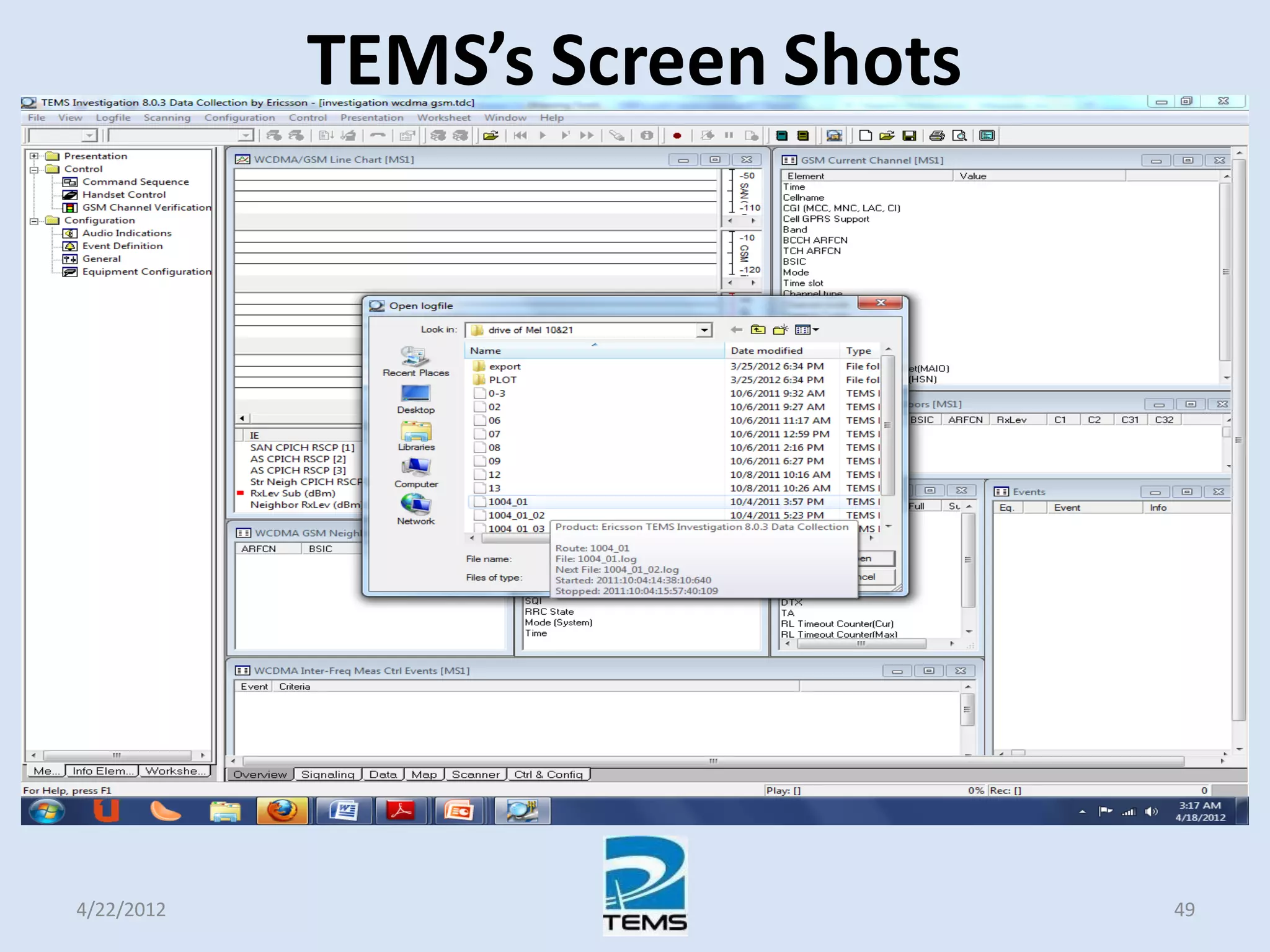Image resolution: width=1270 pixels, height=952 pixels.
Task: Collapse the Control folder node
Action: point(34,169)
